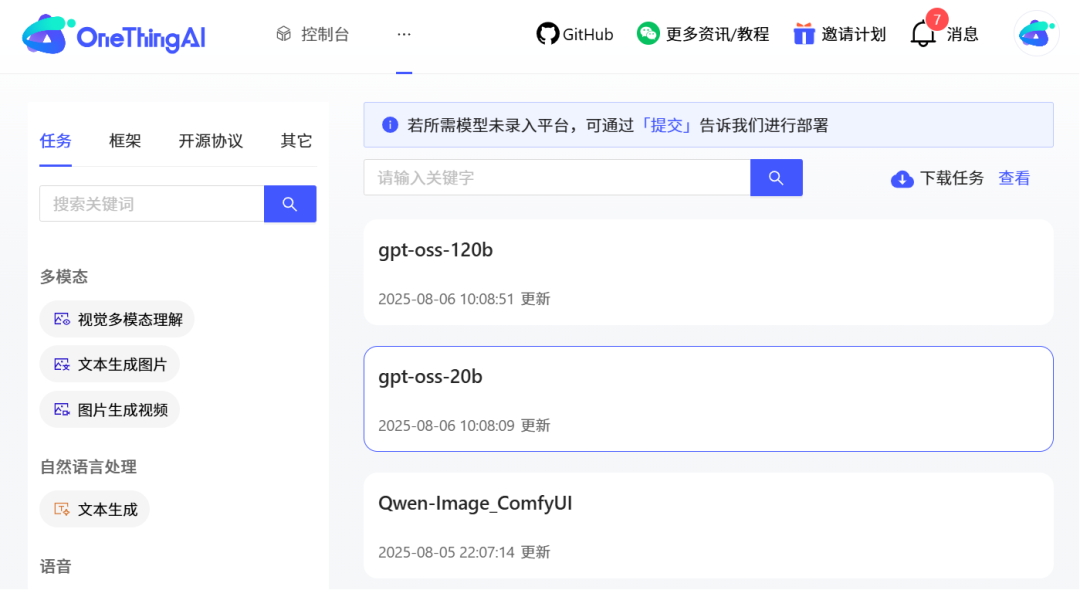The height and width of the screenshot is (590, 1080).
Task: Filter by 视觉多模态理解 tag
Action: coord(117,320)
